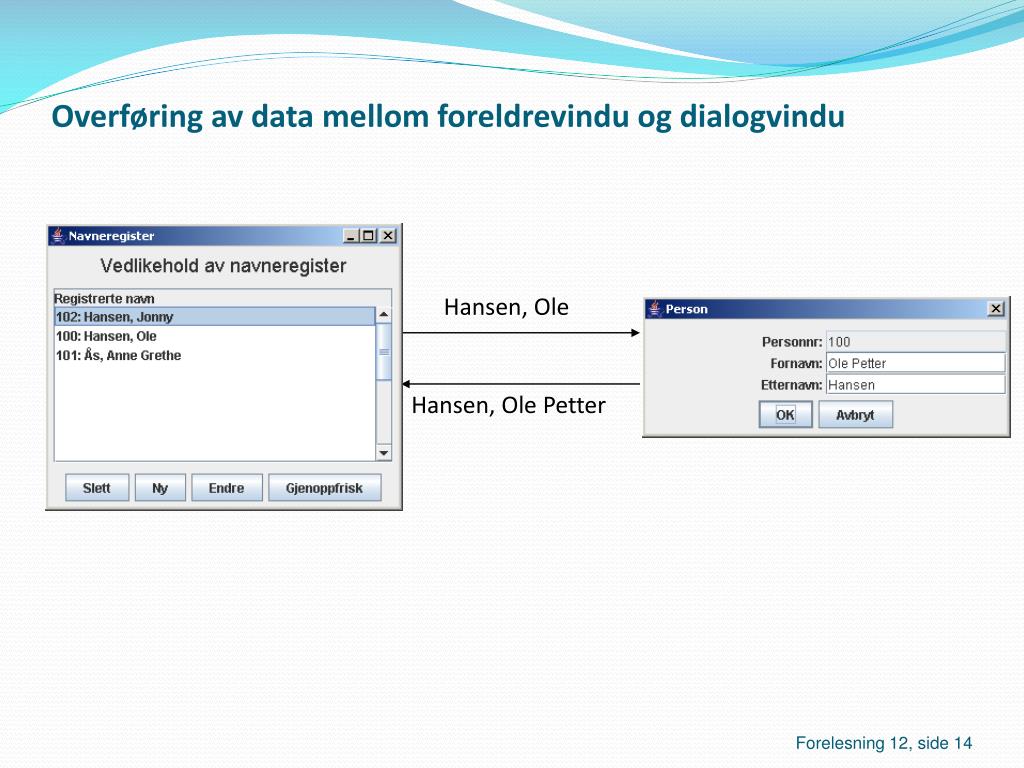Cancel with Avbryt in Person dialog
This screenshot has height=768, width=1024.
(856, 415)
